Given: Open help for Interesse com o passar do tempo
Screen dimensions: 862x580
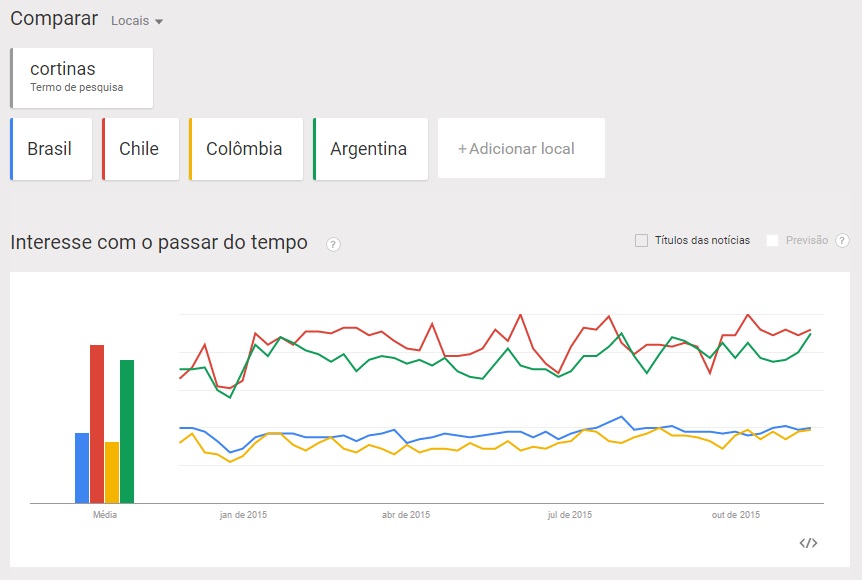Looking at the screenshot, I should pyautogui.click(x=333, y=243).
